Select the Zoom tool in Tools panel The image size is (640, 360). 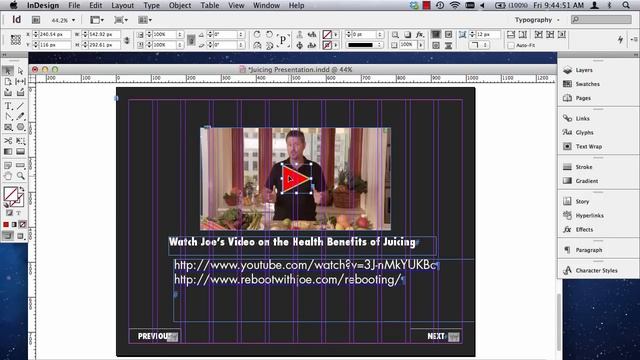[x=20, y=176]
